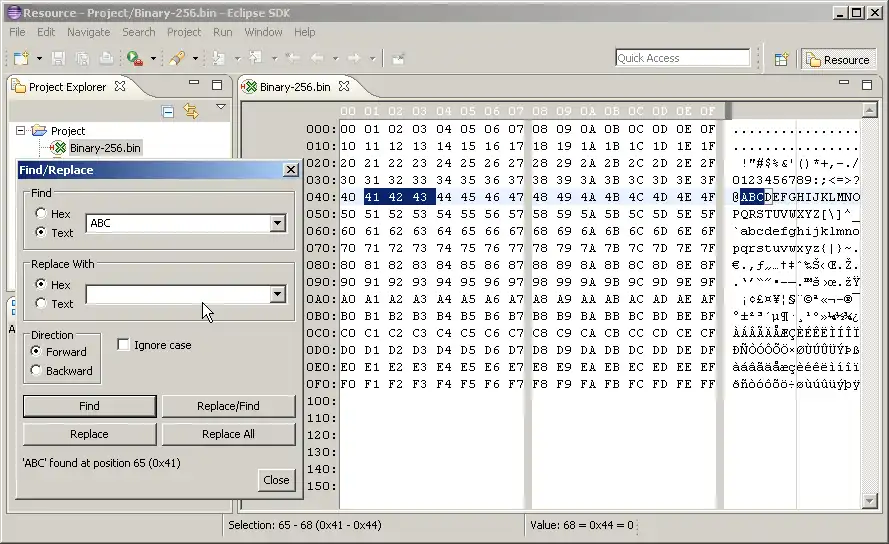This screenshot has height=544, width=889.
Task: Click the Previous Annotation toolbar icon
Action: 256,58
